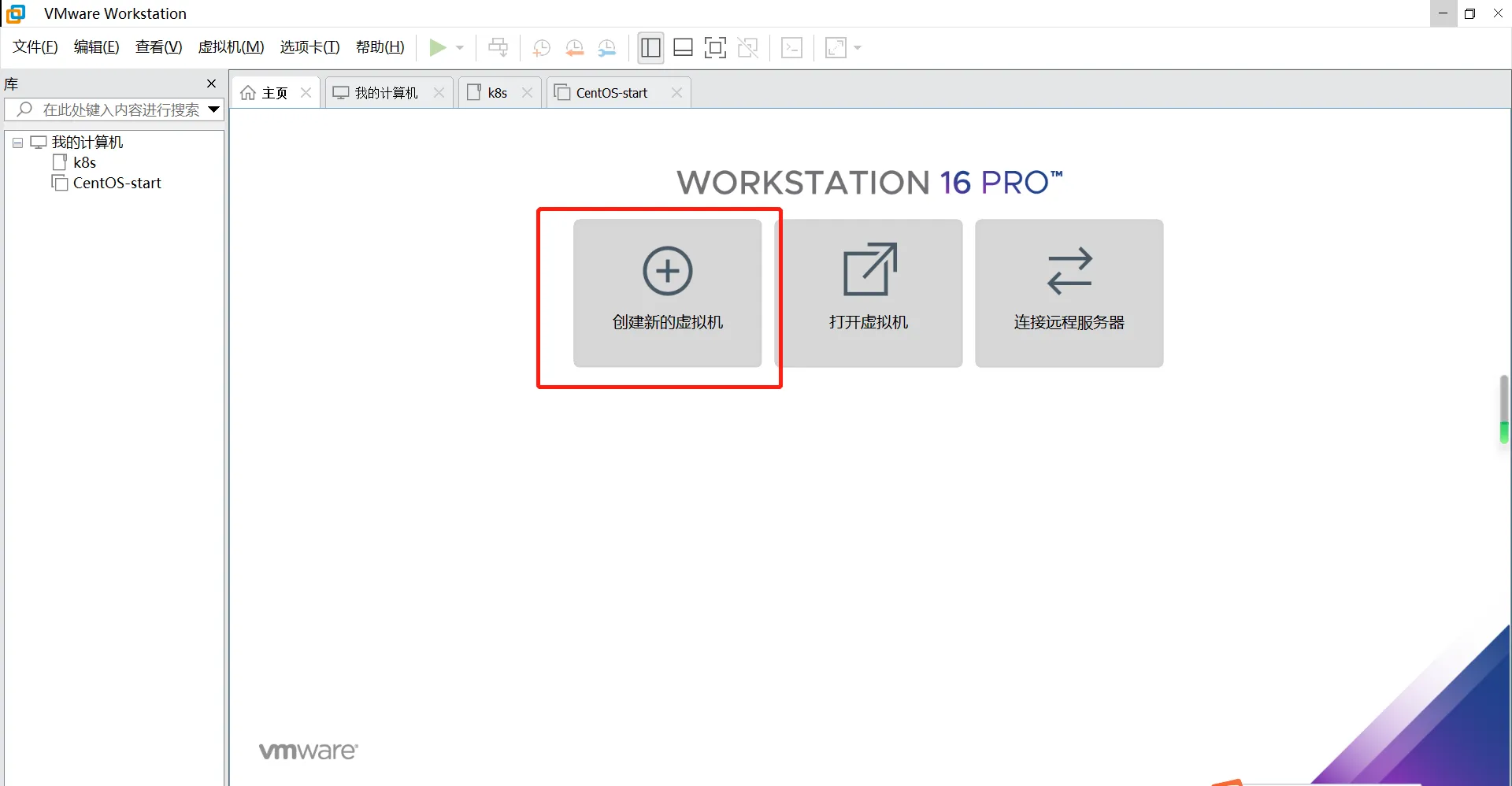Close the 我的计算机 tab
This screenshot has height=786, width=1512.
tap(439, 93)
